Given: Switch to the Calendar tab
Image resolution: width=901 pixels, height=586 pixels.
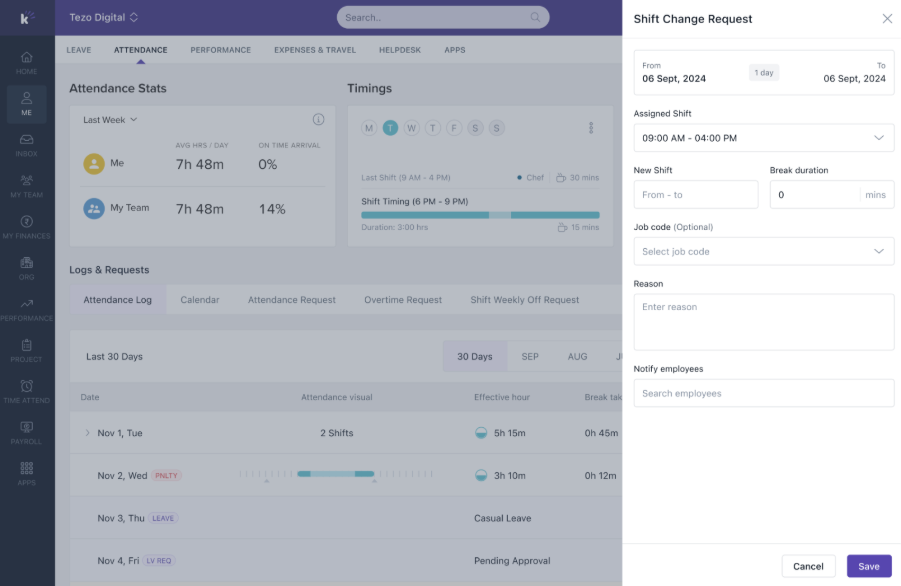Looking at the screenshot, I should click(x=199, y=300).
